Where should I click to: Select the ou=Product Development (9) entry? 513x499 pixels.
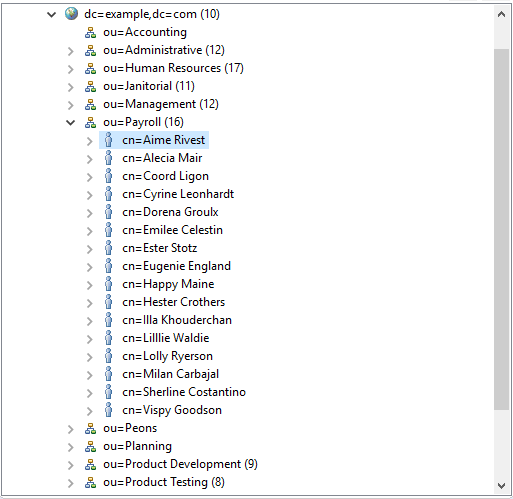pos(180,464)
